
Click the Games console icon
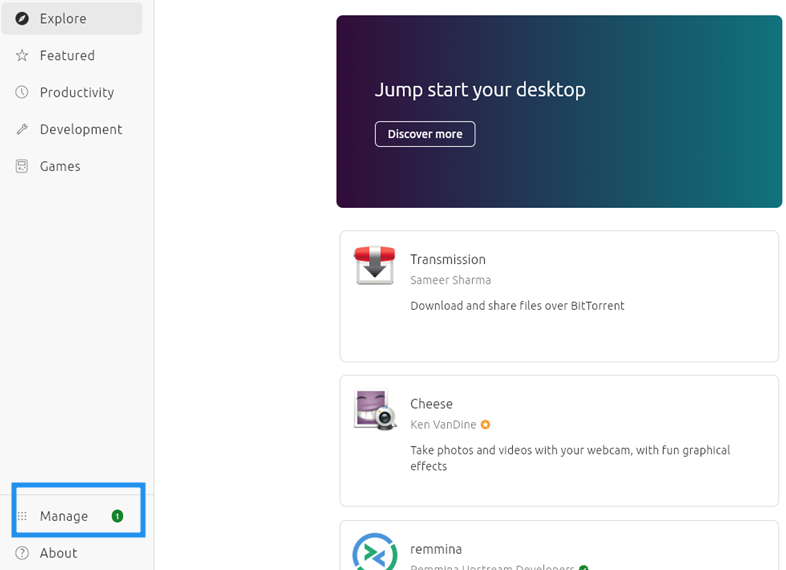coord(22,166)
